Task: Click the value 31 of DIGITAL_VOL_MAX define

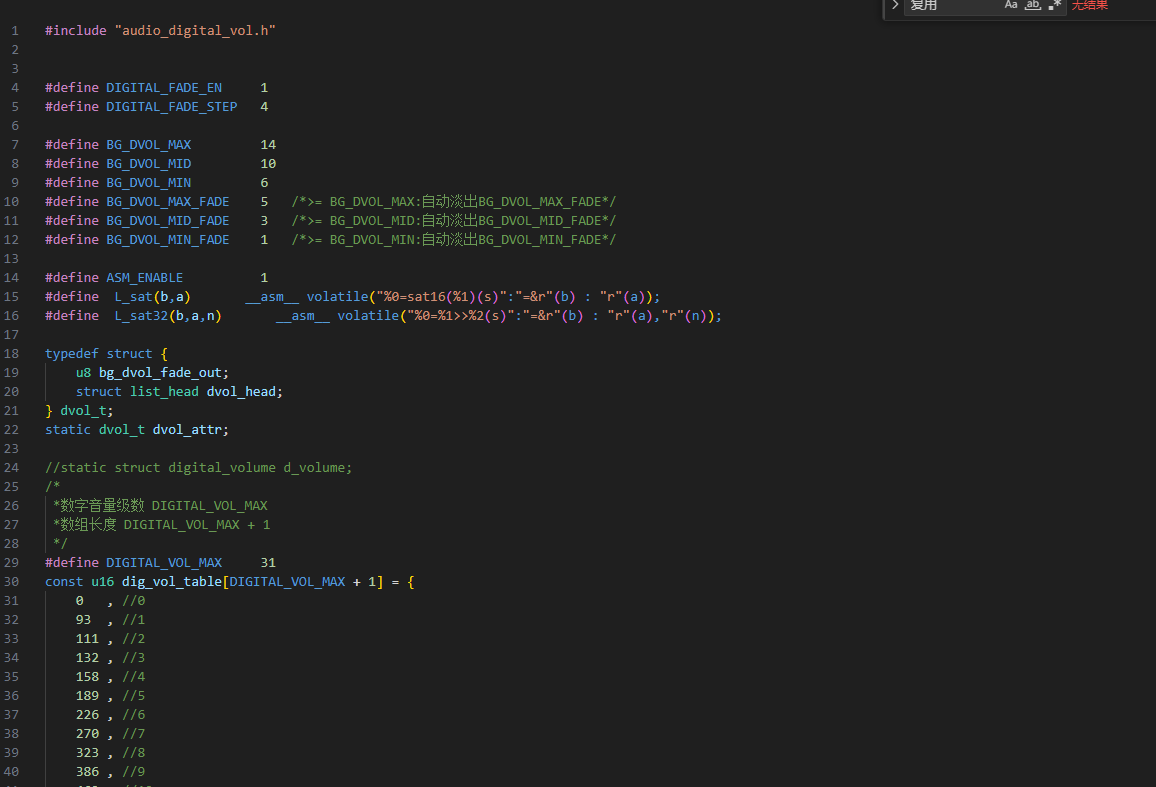Action: [x=268, y=563]
